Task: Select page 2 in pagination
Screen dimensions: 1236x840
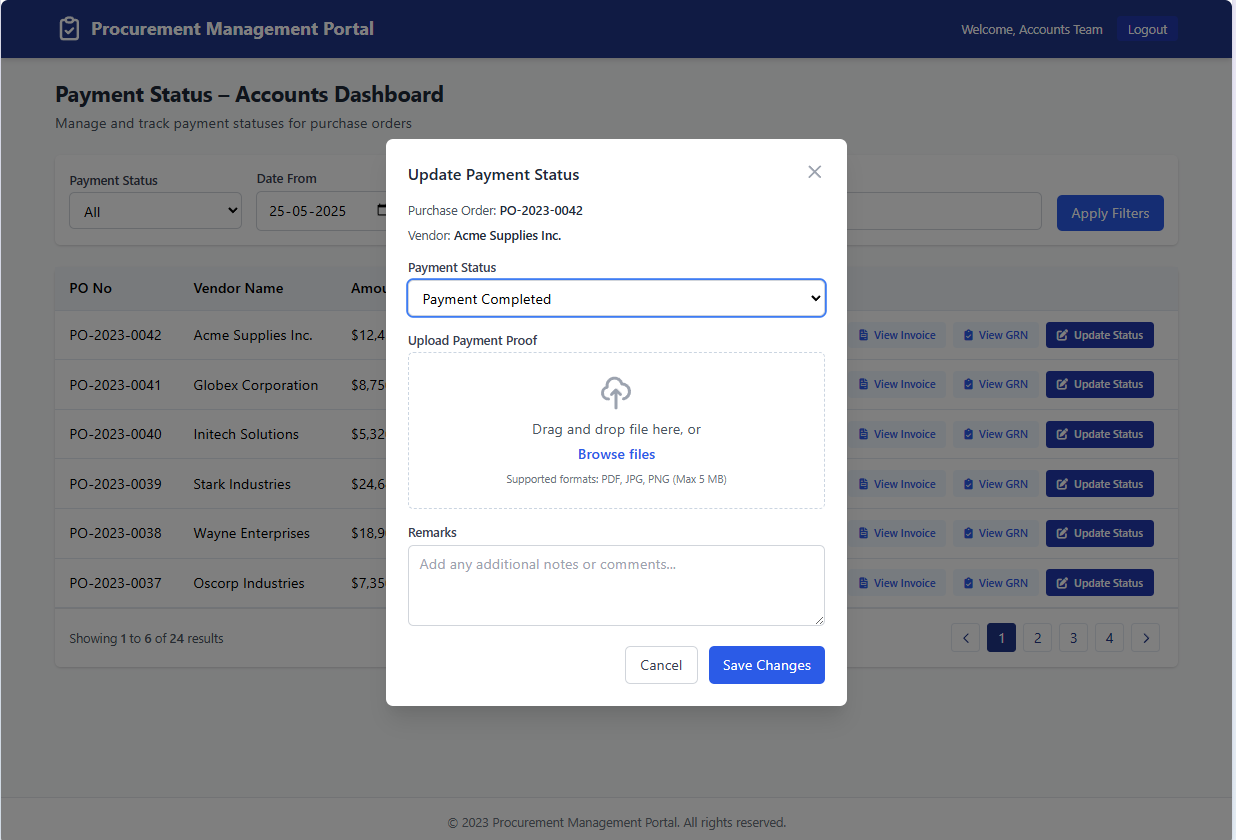Action: click(x=1037, y=637)
